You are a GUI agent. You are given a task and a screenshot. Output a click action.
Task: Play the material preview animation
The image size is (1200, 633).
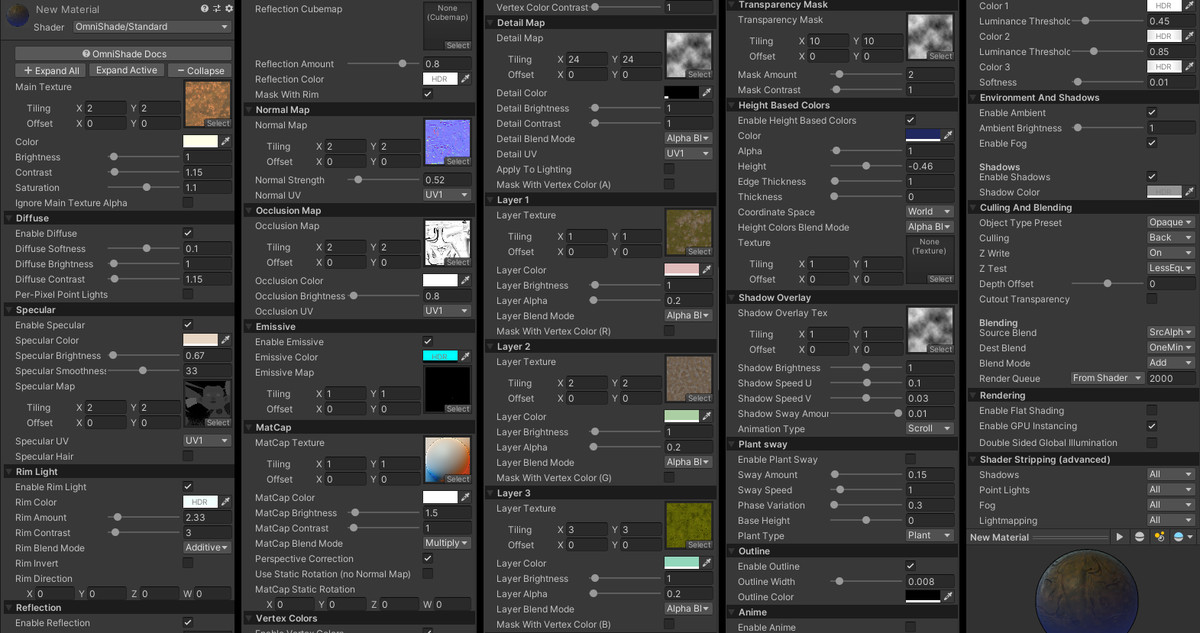coord(1120,537)
